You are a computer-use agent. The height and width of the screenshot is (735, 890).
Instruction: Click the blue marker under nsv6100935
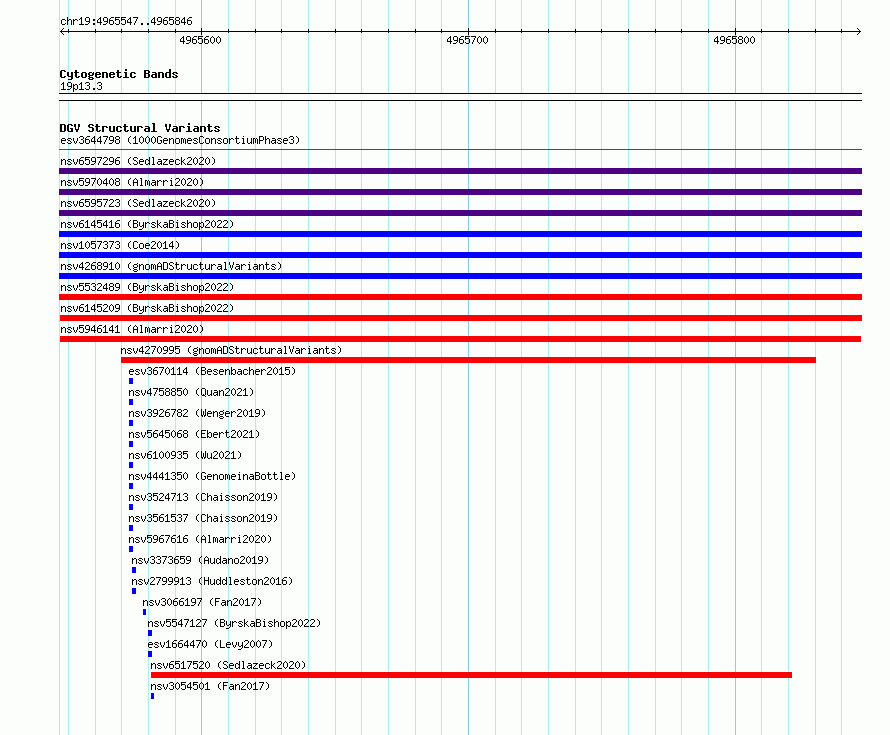click(131, 465)
